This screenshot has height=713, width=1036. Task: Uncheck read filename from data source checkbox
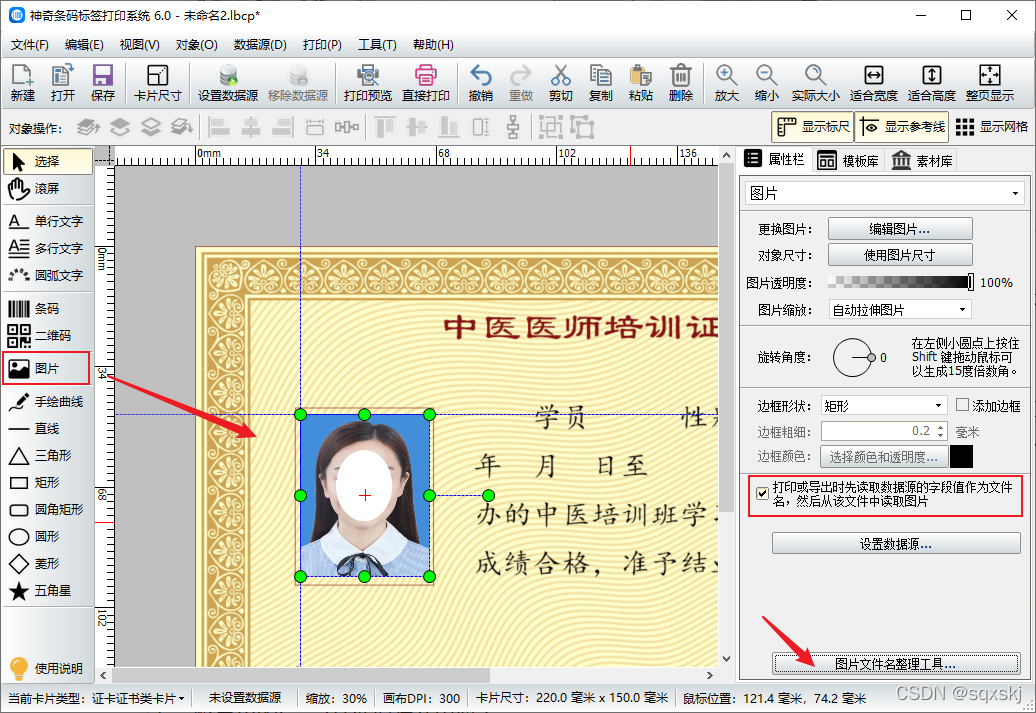pyautogui.click(x=762, y=494)
